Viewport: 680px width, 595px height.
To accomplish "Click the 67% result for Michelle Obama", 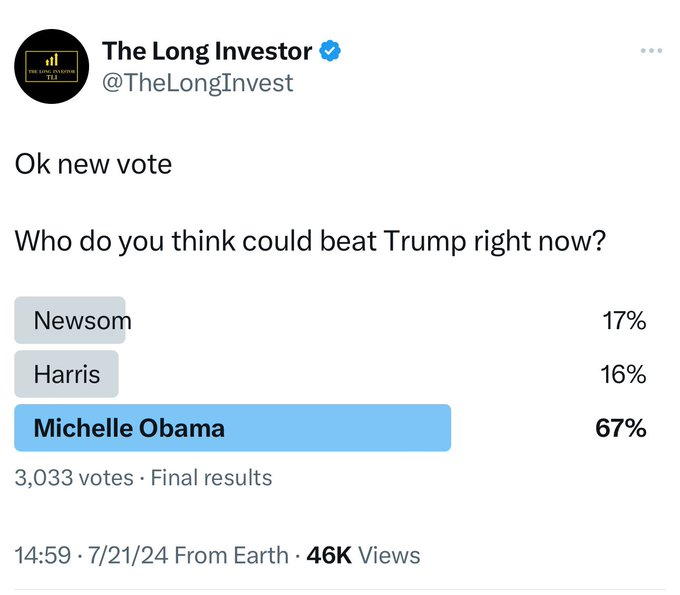I will coord(622,429).
